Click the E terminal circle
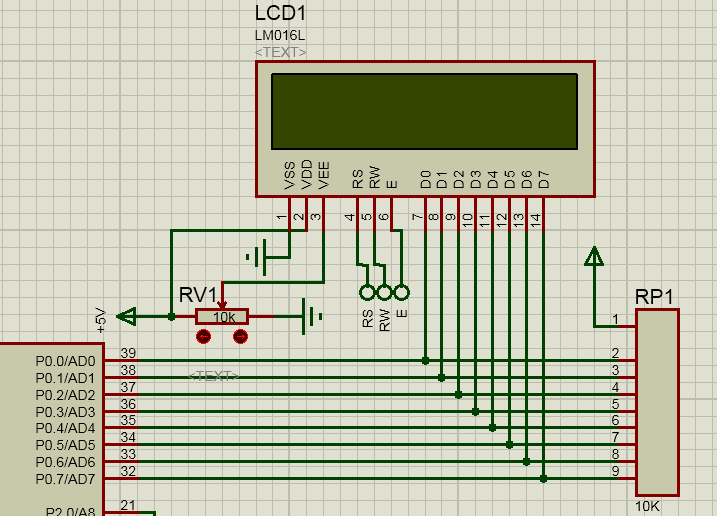This screenshot has width=717, height=516. pyautogui.click(x=401, y=292)
